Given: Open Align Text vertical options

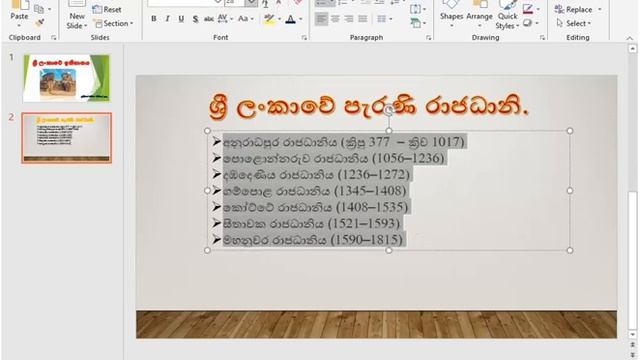Looking at the screenshot, I should [x=418, y=9].
